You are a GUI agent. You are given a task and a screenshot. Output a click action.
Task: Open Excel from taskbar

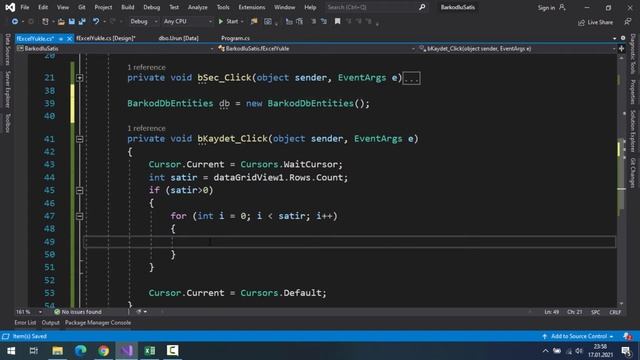click(150, 351)
